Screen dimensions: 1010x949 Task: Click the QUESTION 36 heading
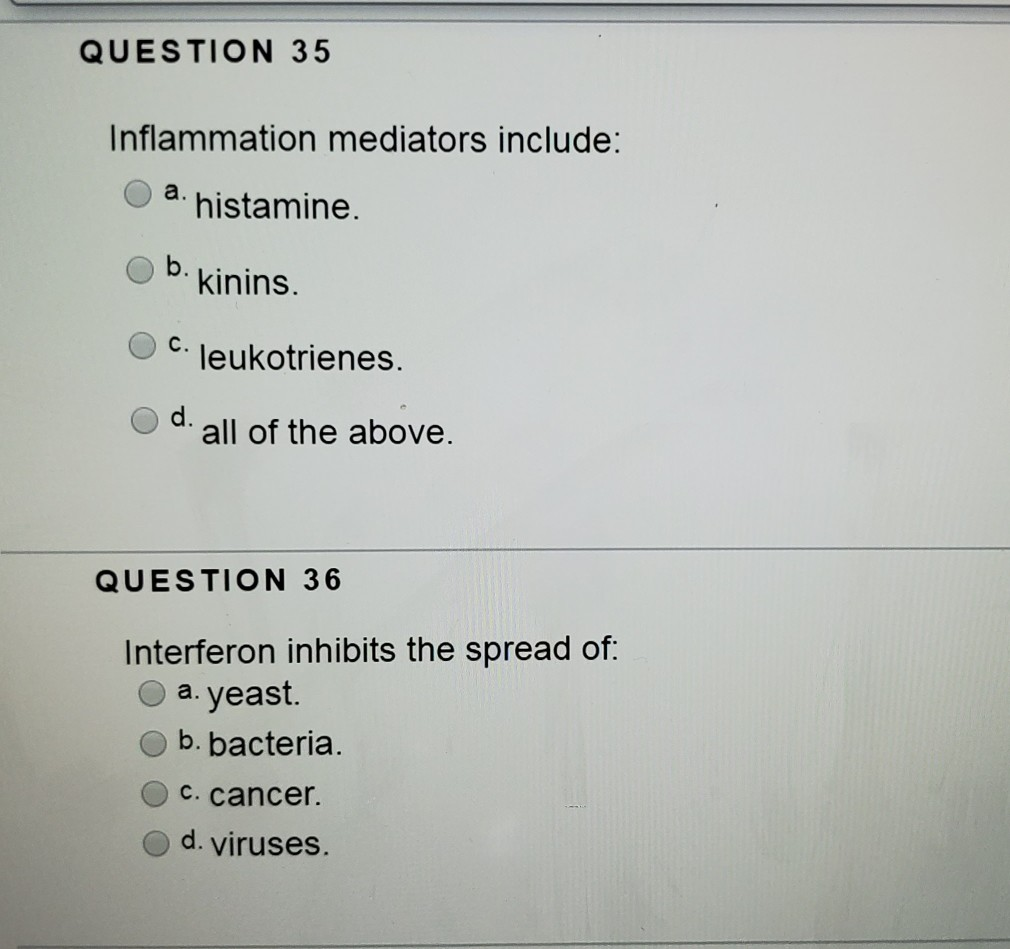(215, 580)
